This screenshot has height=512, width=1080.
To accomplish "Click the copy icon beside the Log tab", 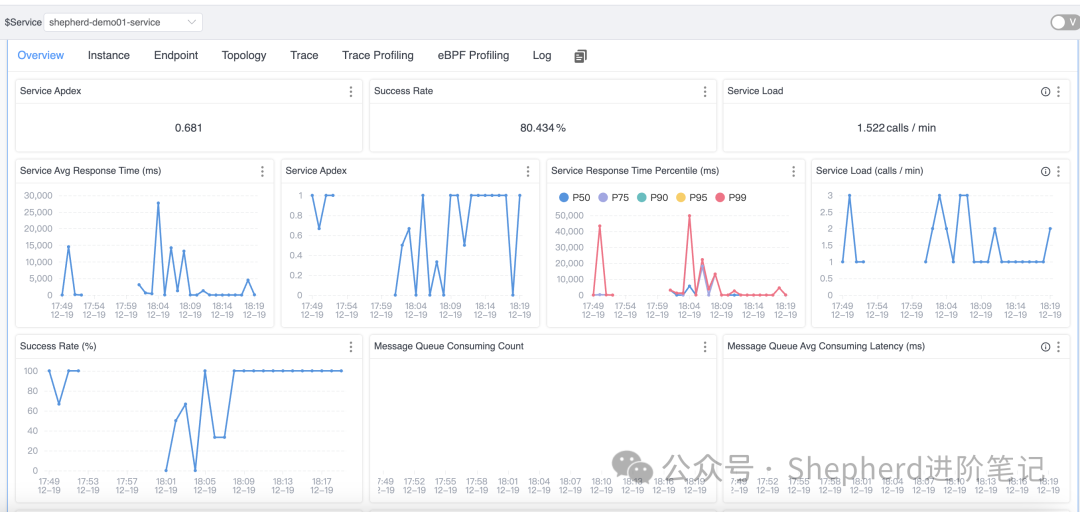I will tap(580, 56).
